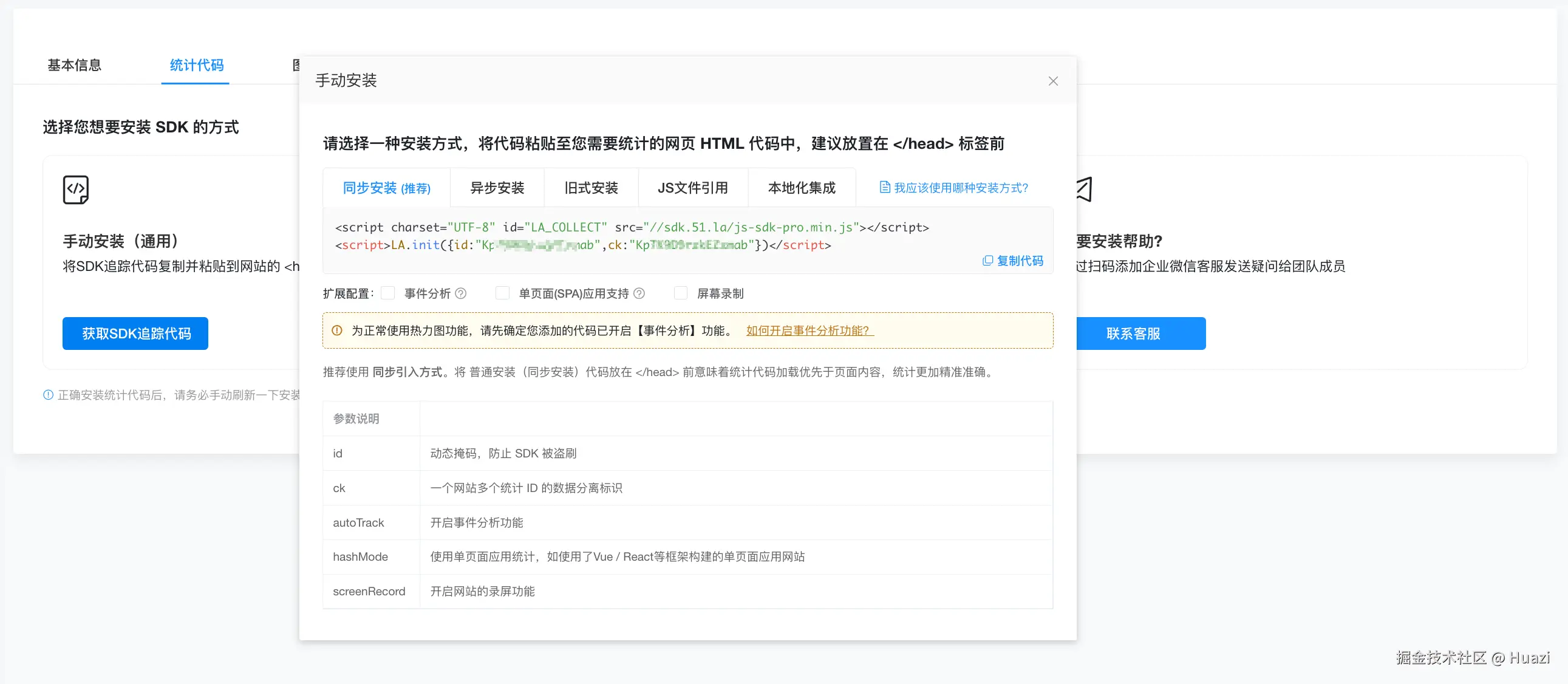Click blue info icon before 正确安装统计代码后
Image resolution: width=1568 pixels, height=684 pixels.
click(48, 395)
